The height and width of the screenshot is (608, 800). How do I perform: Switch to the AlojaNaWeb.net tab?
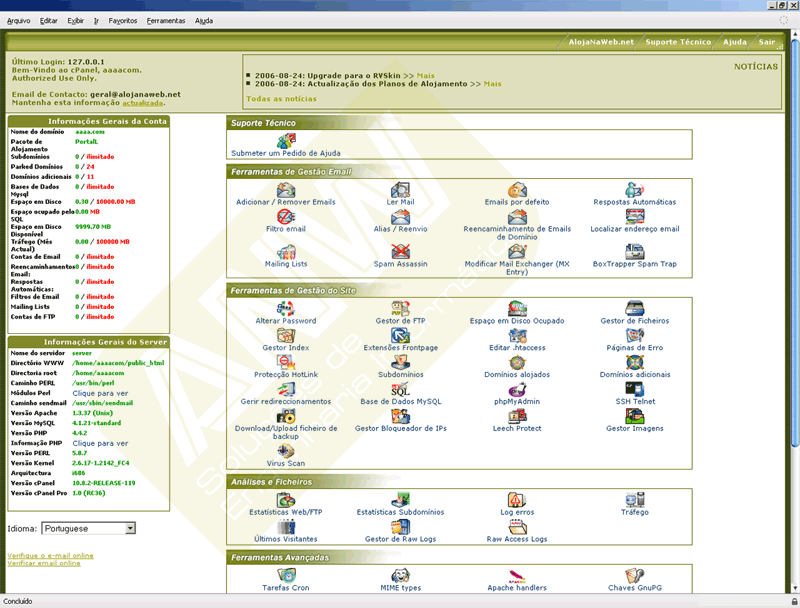point(601,42)
